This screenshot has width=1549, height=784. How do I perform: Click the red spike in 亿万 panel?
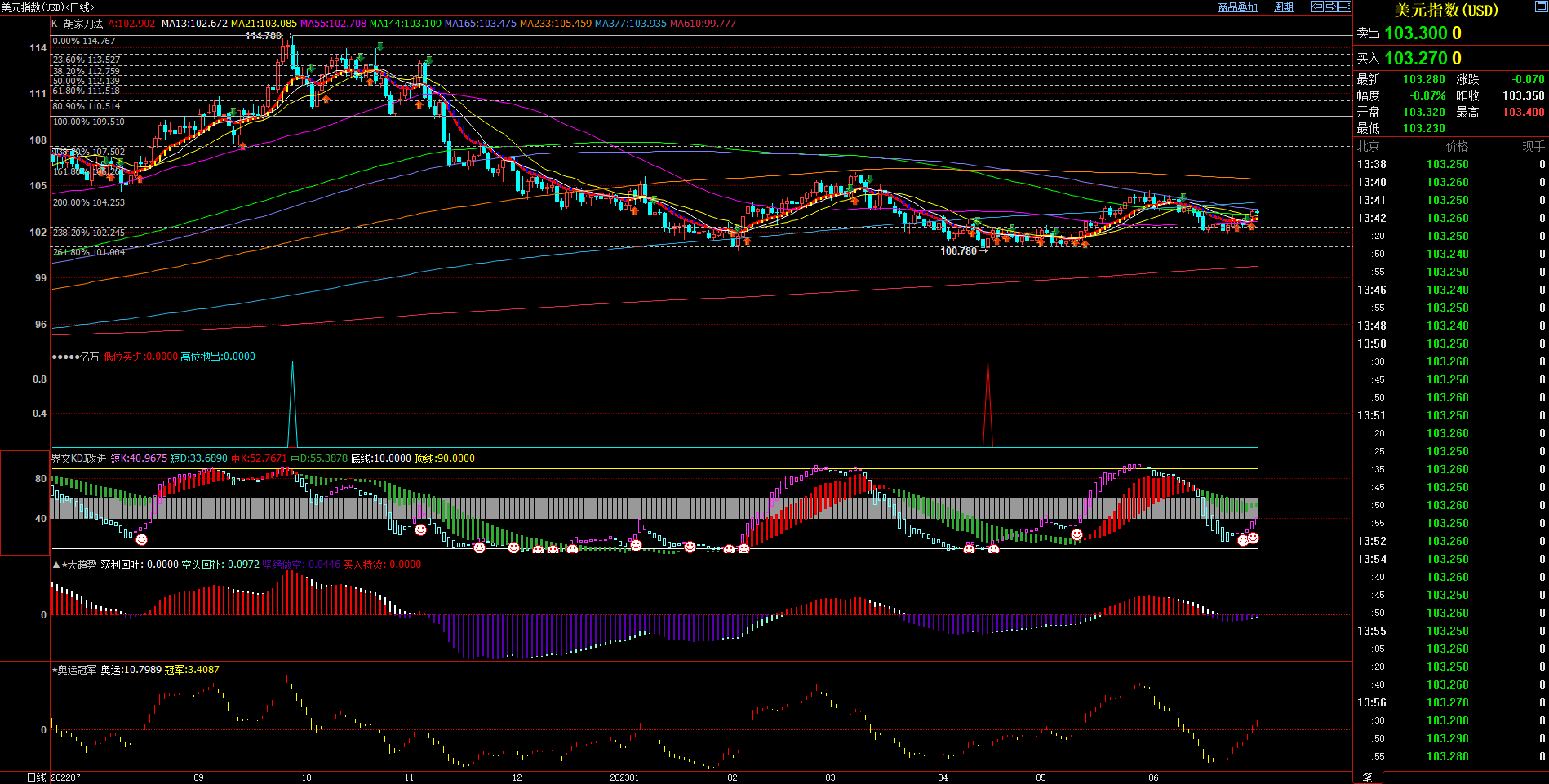988,400
